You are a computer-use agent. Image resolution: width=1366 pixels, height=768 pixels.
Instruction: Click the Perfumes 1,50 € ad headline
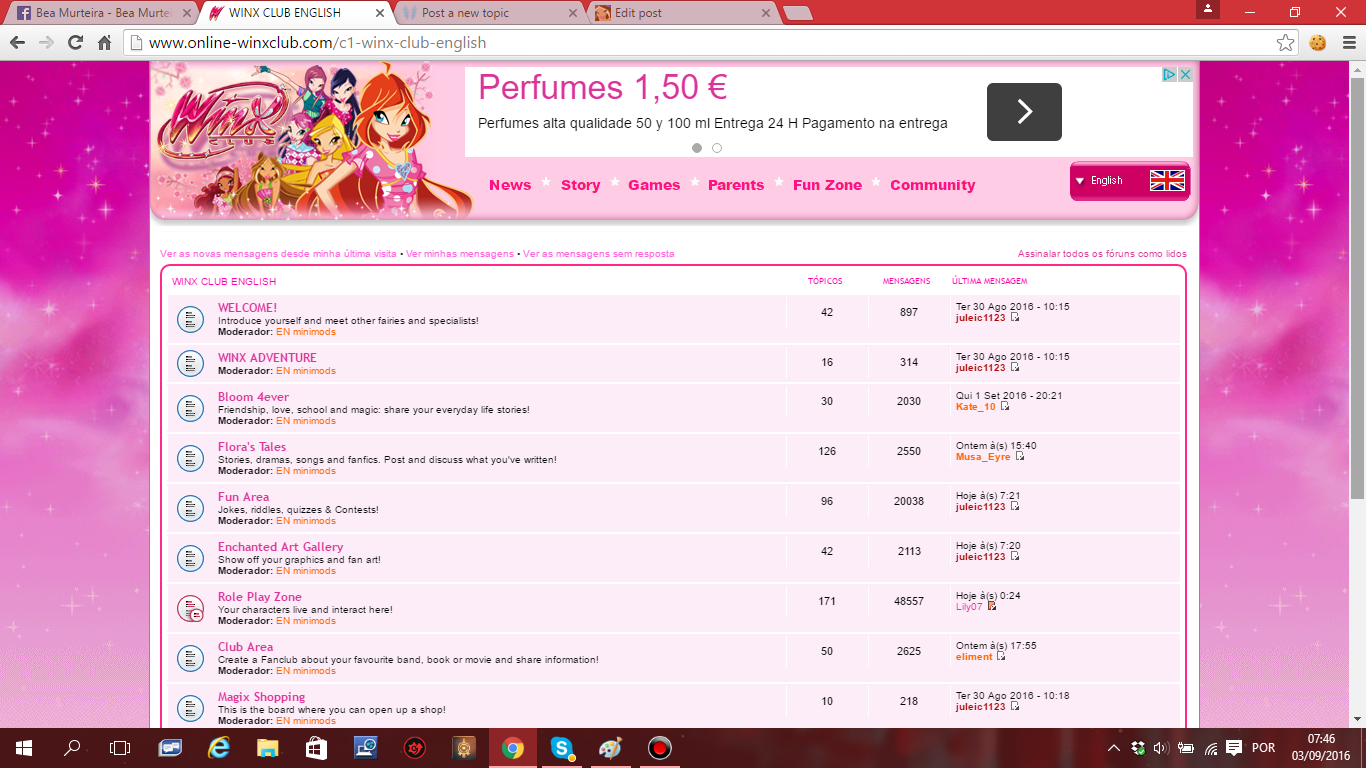tap(602, 88)
